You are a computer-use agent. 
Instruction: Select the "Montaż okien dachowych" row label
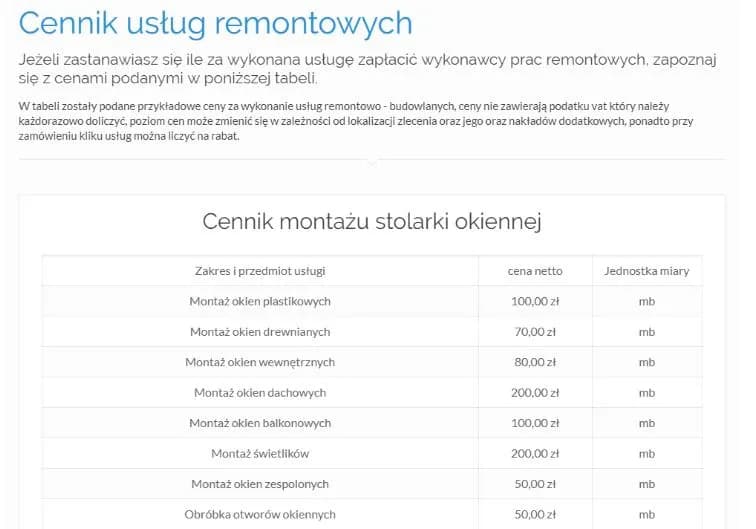pos(260,393)
